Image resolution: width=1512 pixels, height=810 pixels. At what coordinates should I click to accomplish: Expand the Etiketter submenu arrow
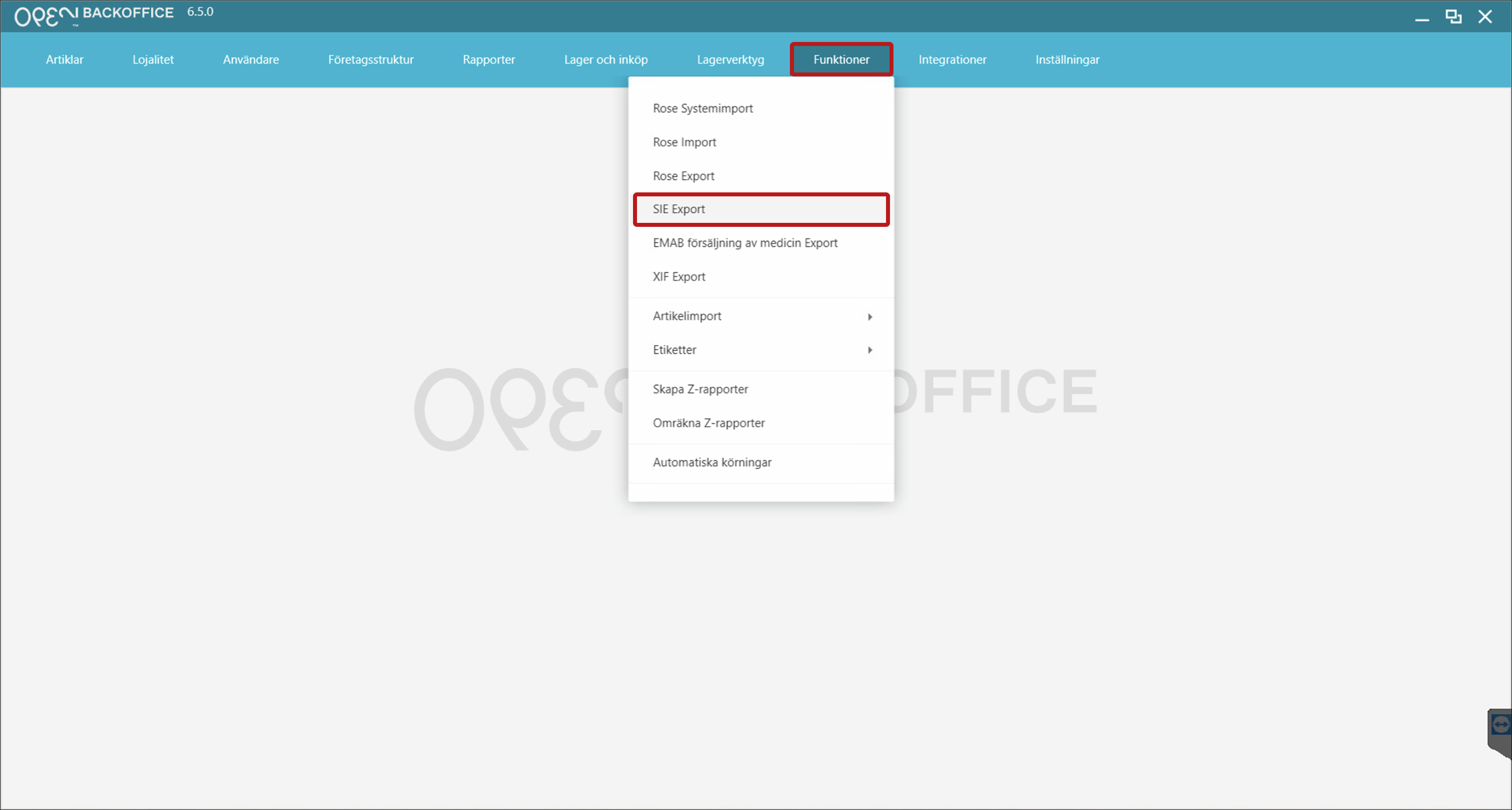tap(870, 350)
